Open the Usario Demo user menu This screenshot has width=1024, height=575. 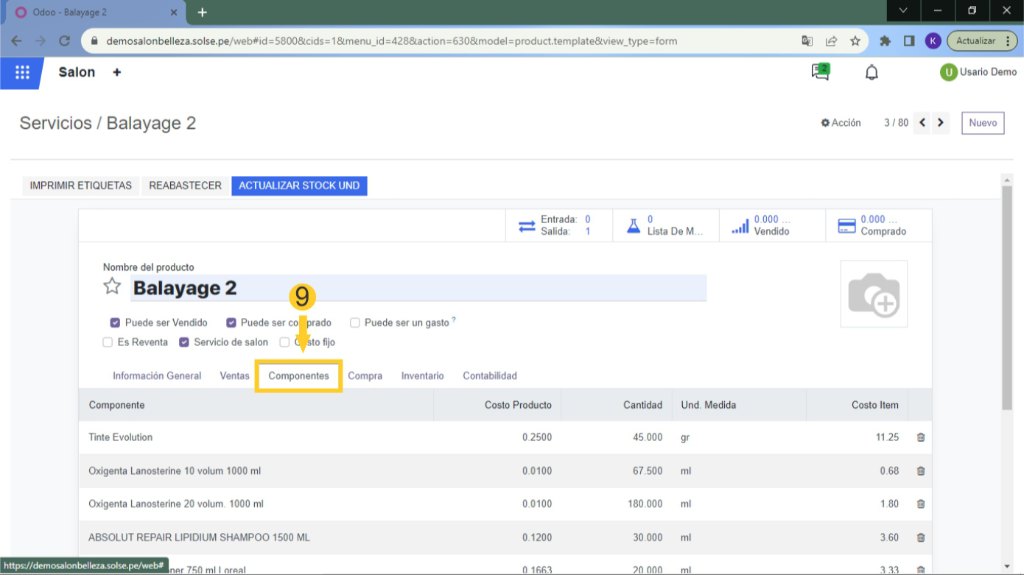(977, 72)
